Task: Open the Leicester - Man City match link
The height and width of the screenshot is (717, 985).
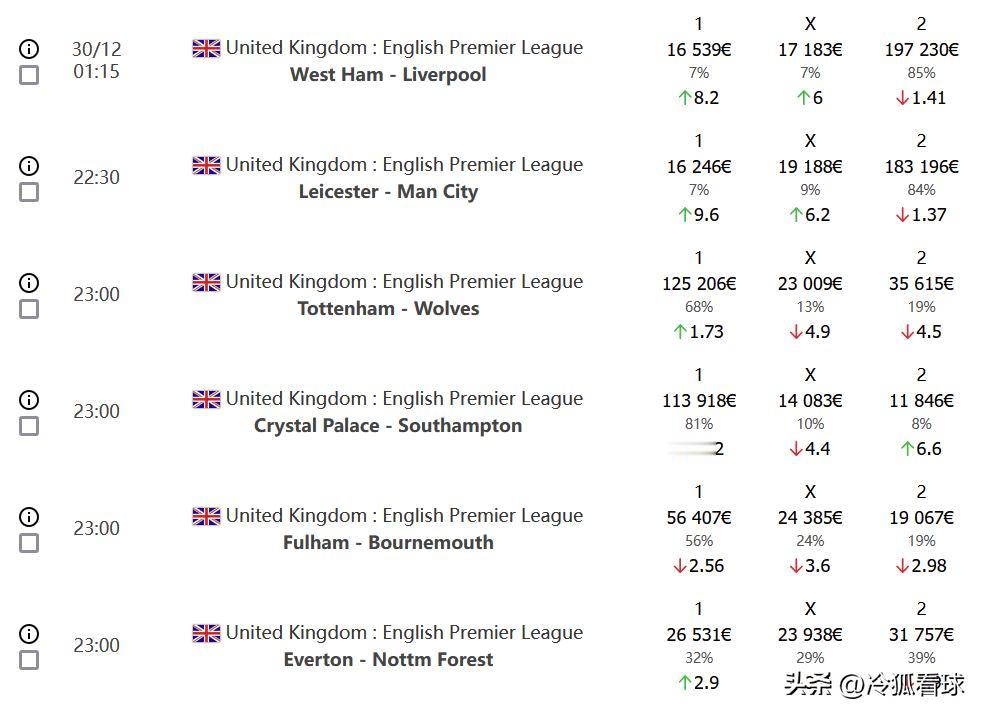Action: coord(388,192)
